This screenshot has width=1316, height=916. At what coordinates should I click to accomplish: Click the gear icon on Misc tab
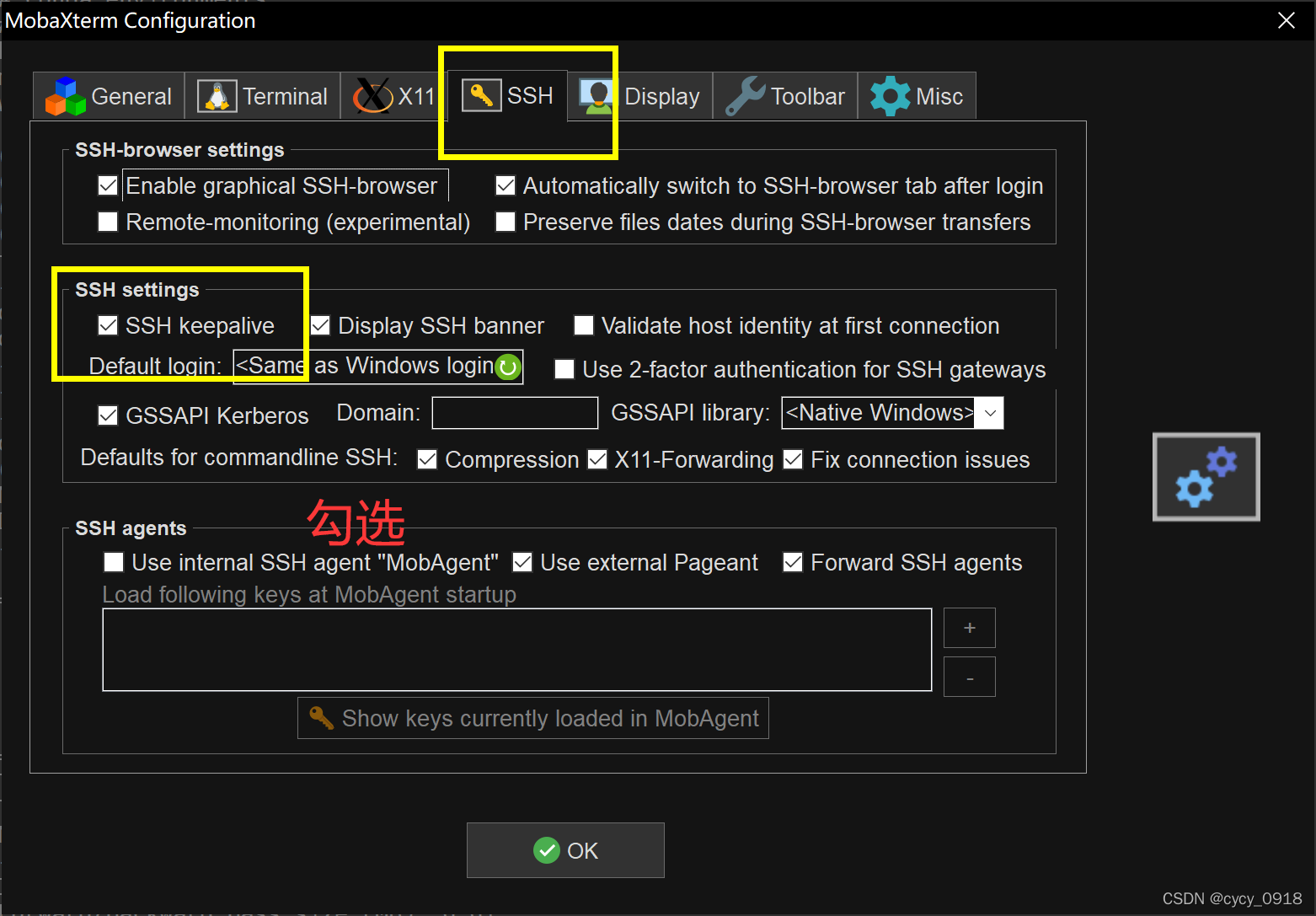tap(889, 95)
